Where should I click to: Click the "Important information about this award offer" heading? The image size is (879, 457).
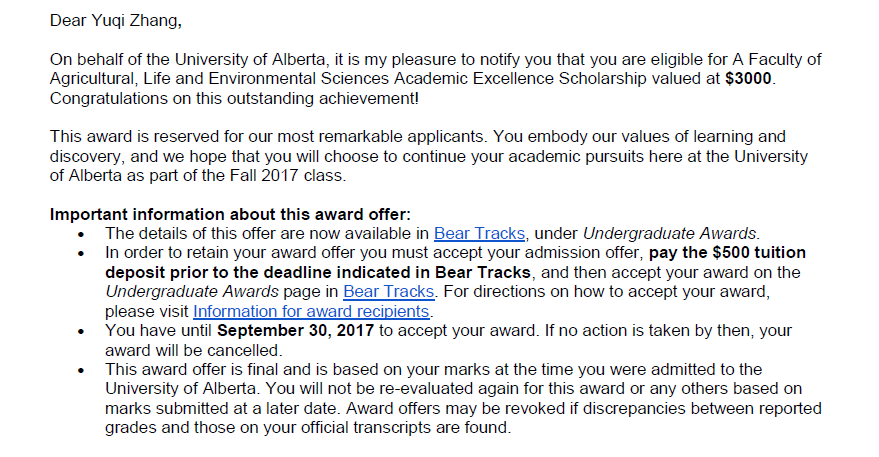(x=230, y=214)
